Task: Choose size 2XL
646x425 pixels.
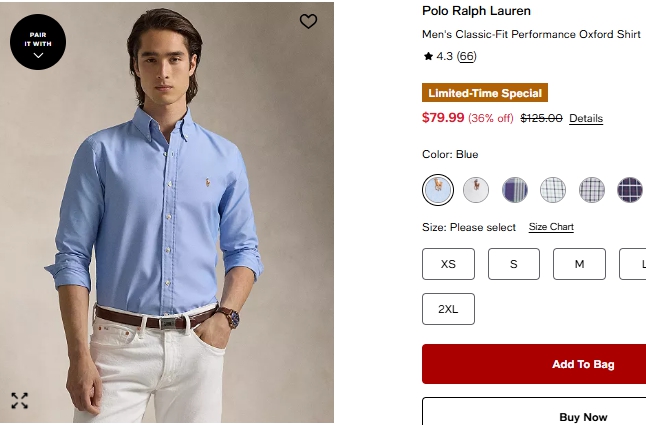Action: (448, 309)
